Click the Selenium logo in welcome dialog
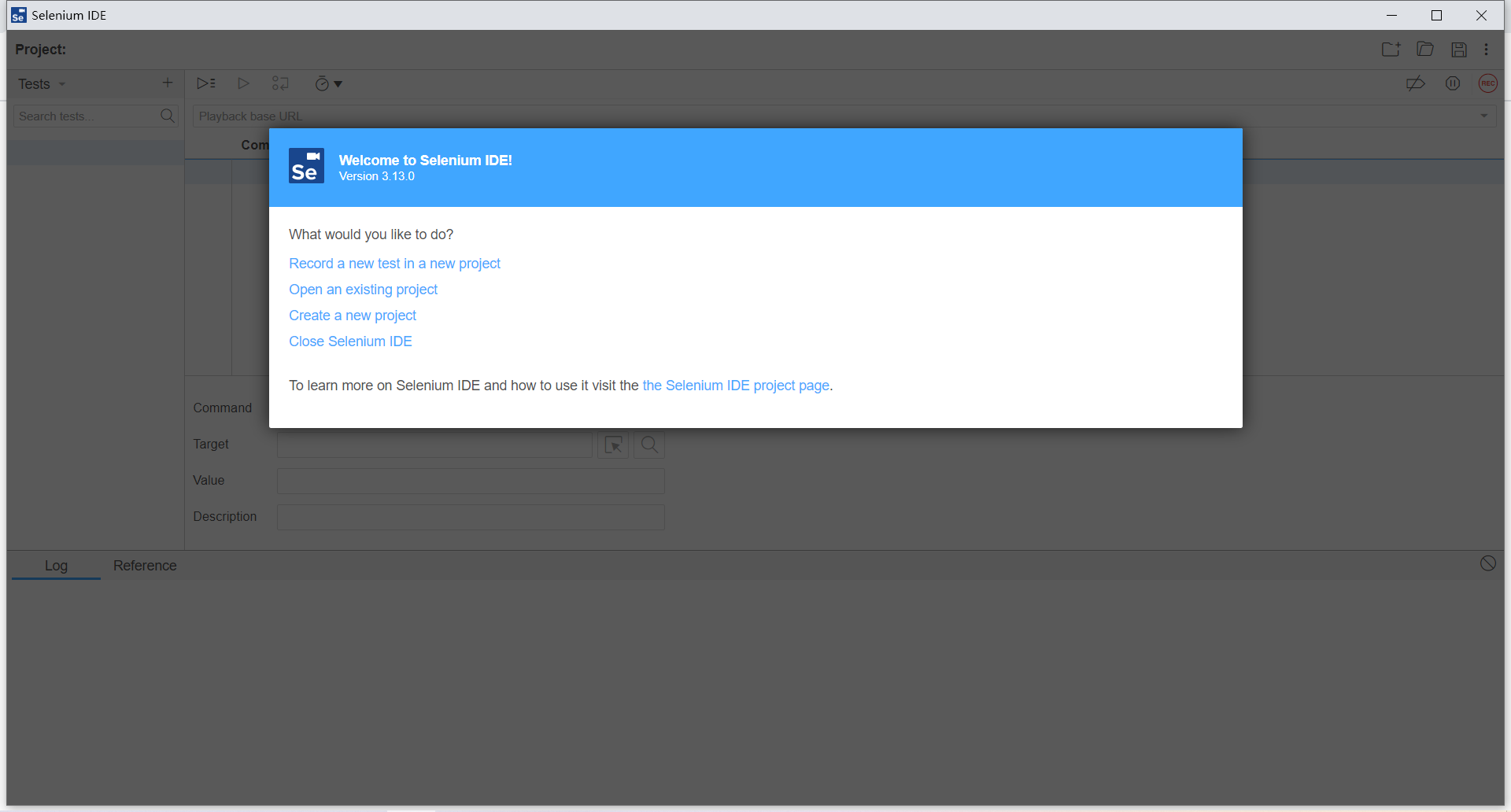 coord(306,166)
